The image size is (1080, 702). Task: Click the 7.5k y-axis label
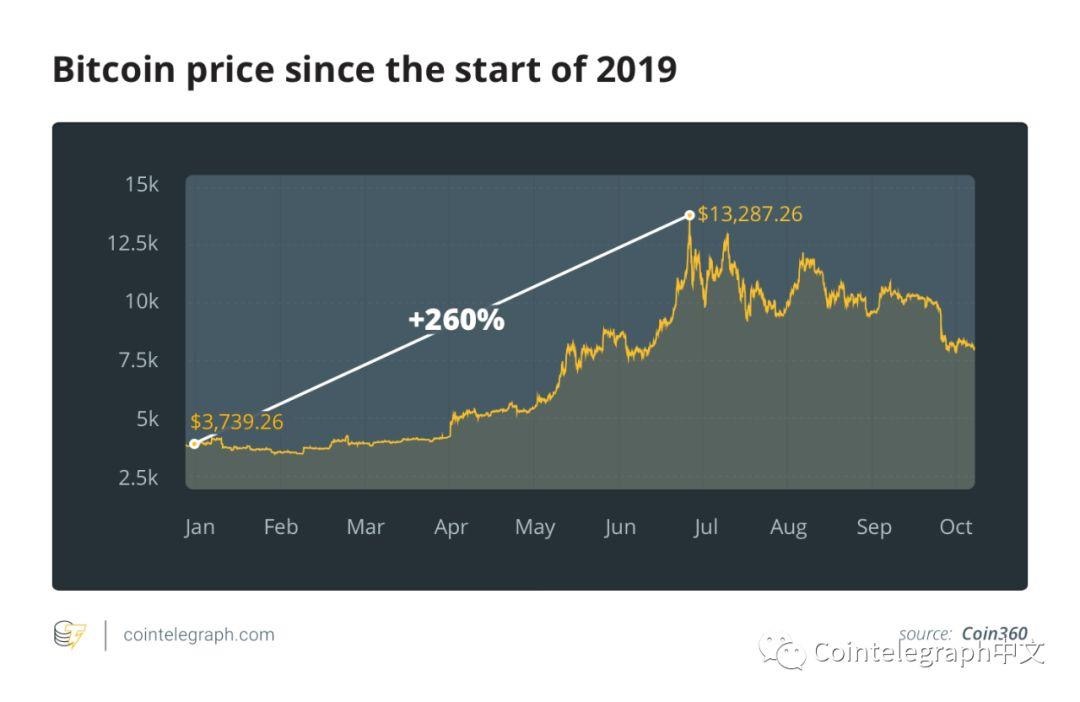point(138,360)
